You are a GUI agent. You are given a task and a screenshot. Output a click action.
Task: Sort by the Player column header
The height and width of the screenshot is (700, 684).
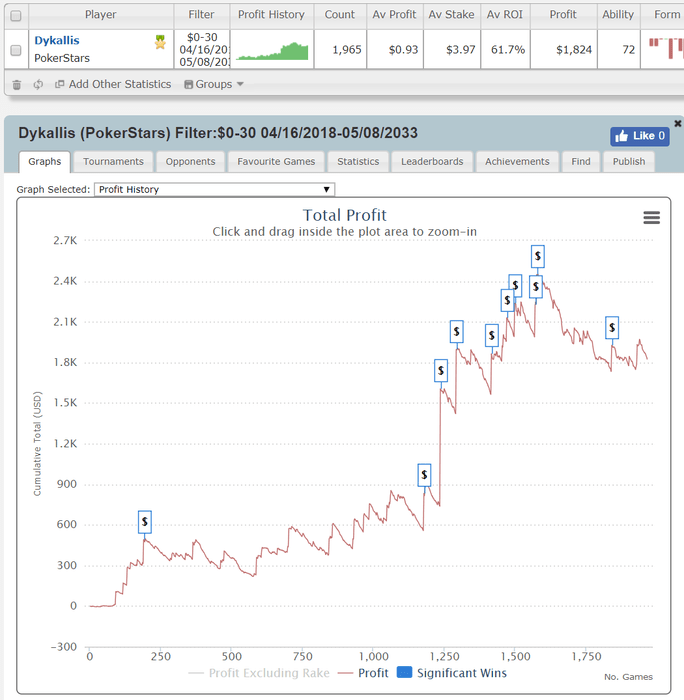click(101, 15)
